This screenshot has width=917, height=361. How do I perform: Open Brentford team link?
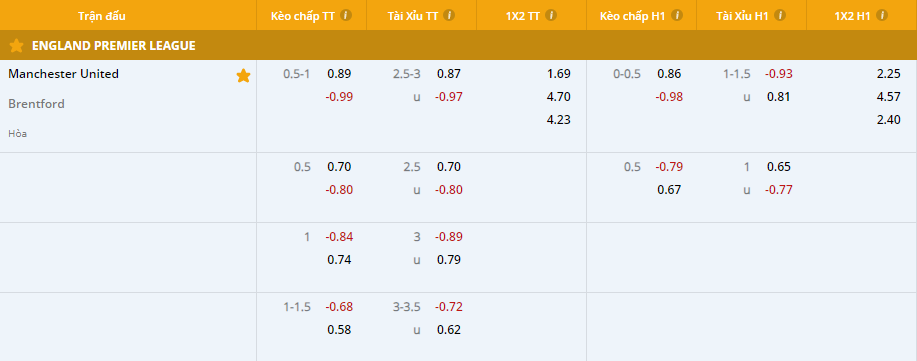tap(36, 104)
